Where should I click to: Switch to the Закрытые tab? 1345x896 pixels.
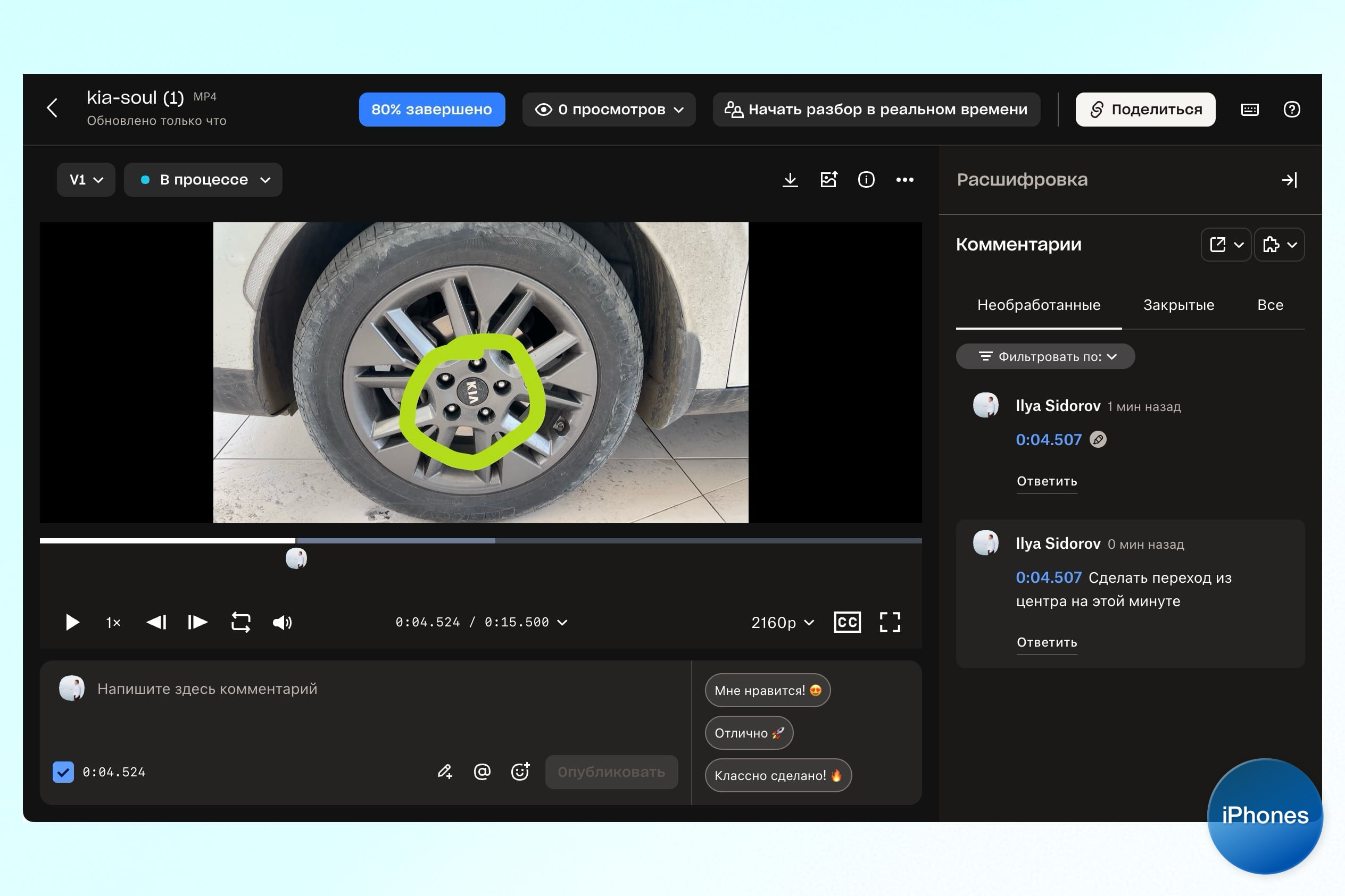point(1178,305)
